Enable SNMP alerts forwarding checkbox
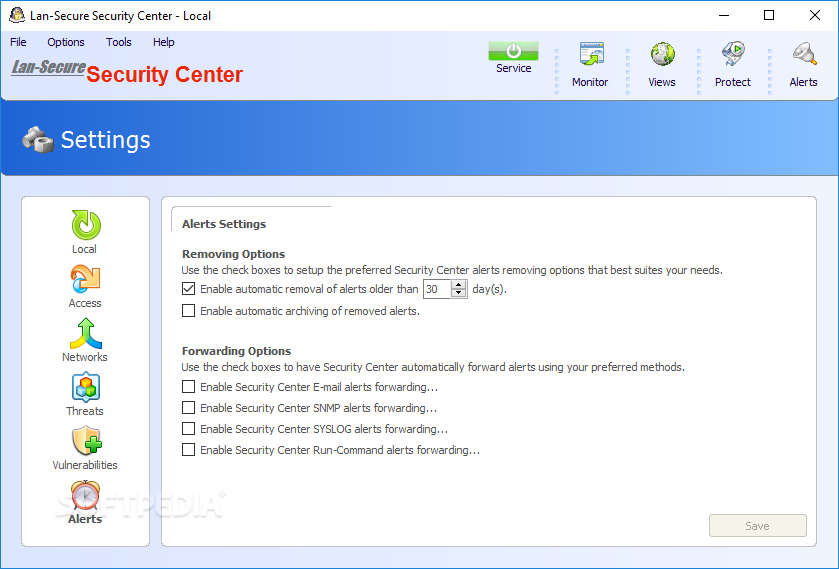 pyautogui.click(x=188, y=408)
